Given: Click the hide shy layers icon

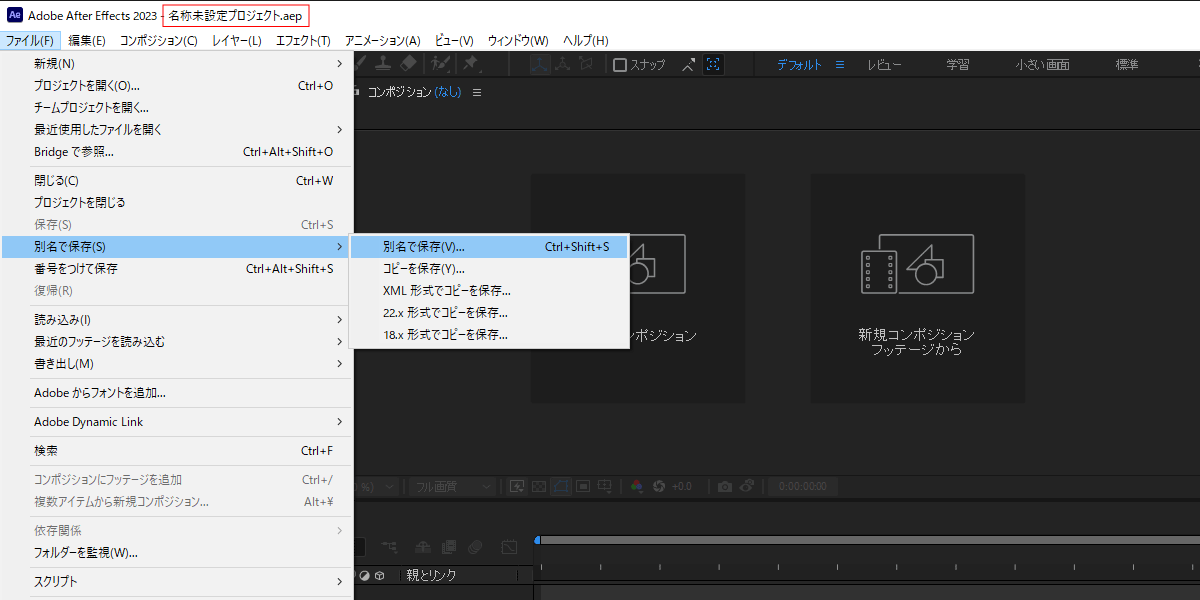Looking at the screenshot, I should click(x=423, y=547).
